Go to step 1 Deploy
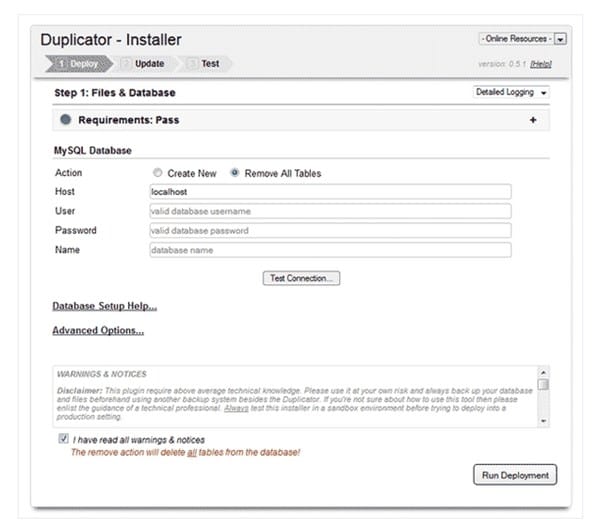Screen dimensions: 600x530 79,64
